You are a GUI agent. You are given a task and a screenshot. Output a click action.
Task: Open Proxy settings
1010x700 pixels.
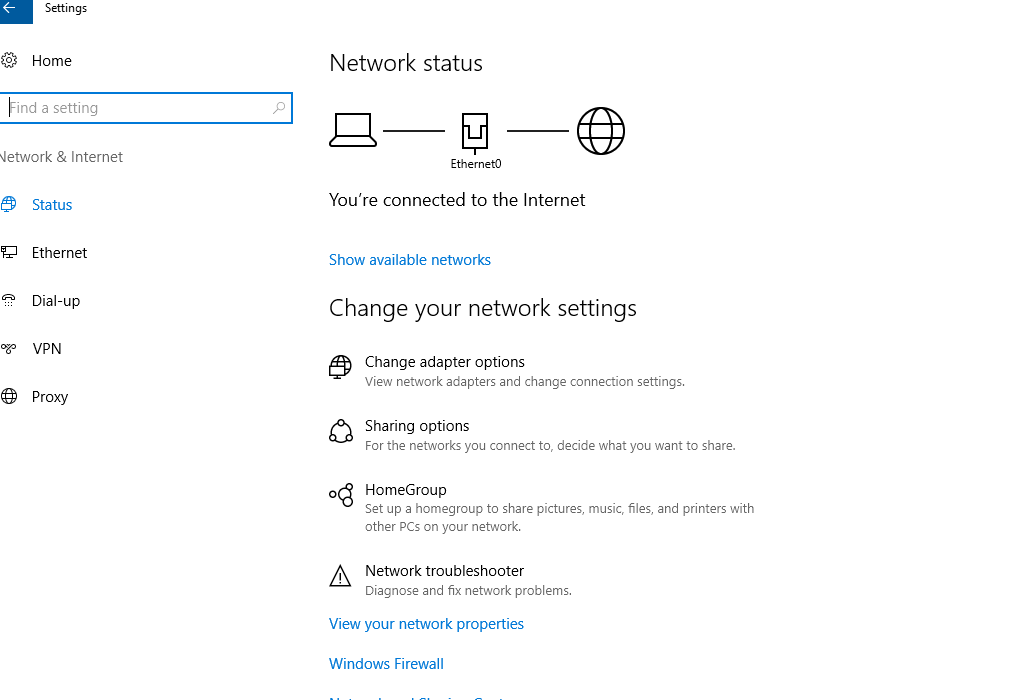click(50, 397)
